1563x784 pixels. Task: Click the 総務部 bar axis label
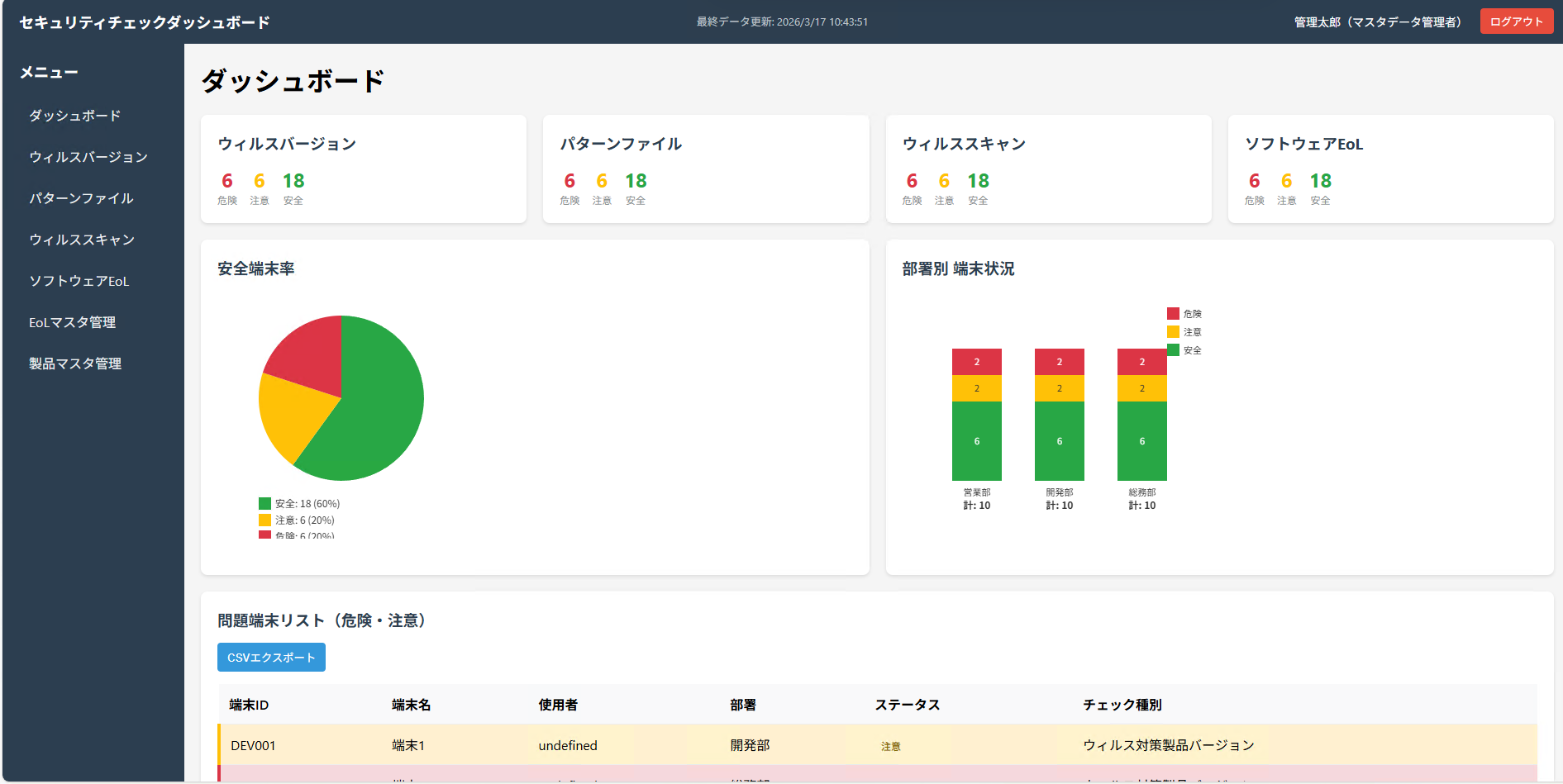(1142, 492)
